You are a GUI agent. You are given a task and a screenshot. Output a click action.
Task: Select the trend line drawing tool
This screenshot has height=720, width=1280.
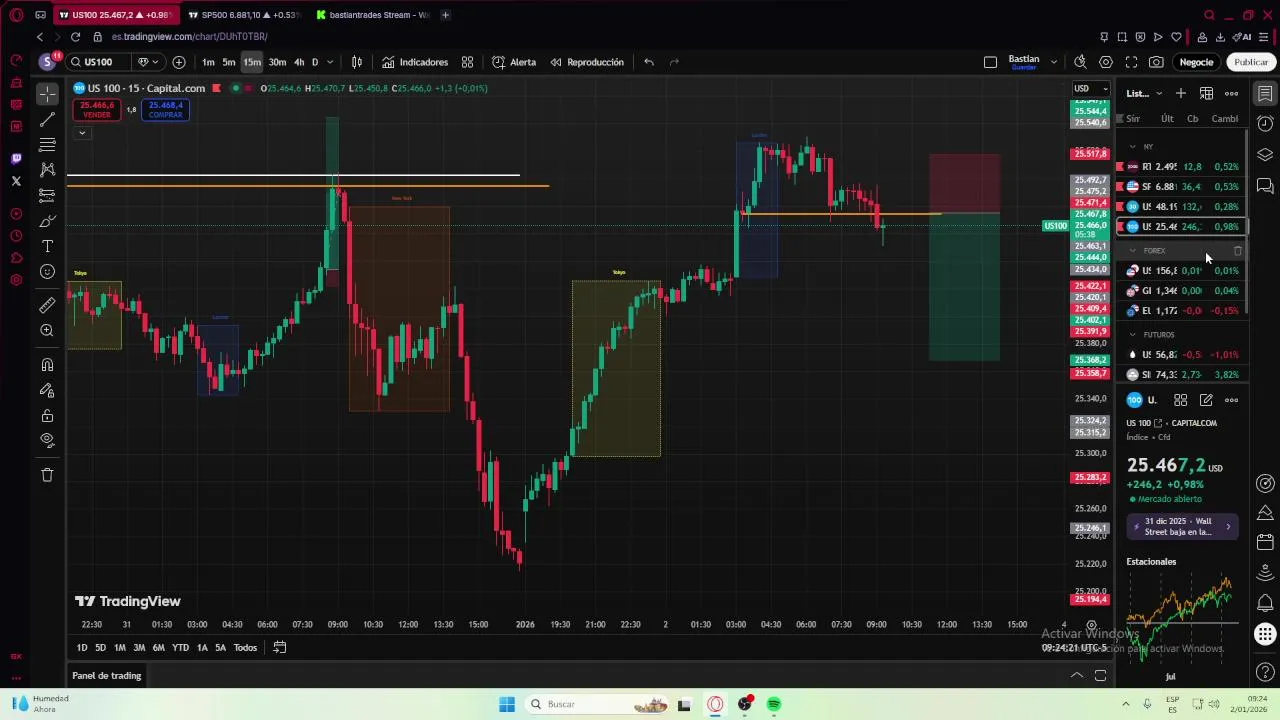pyautogui.click(x=47, y=120)
